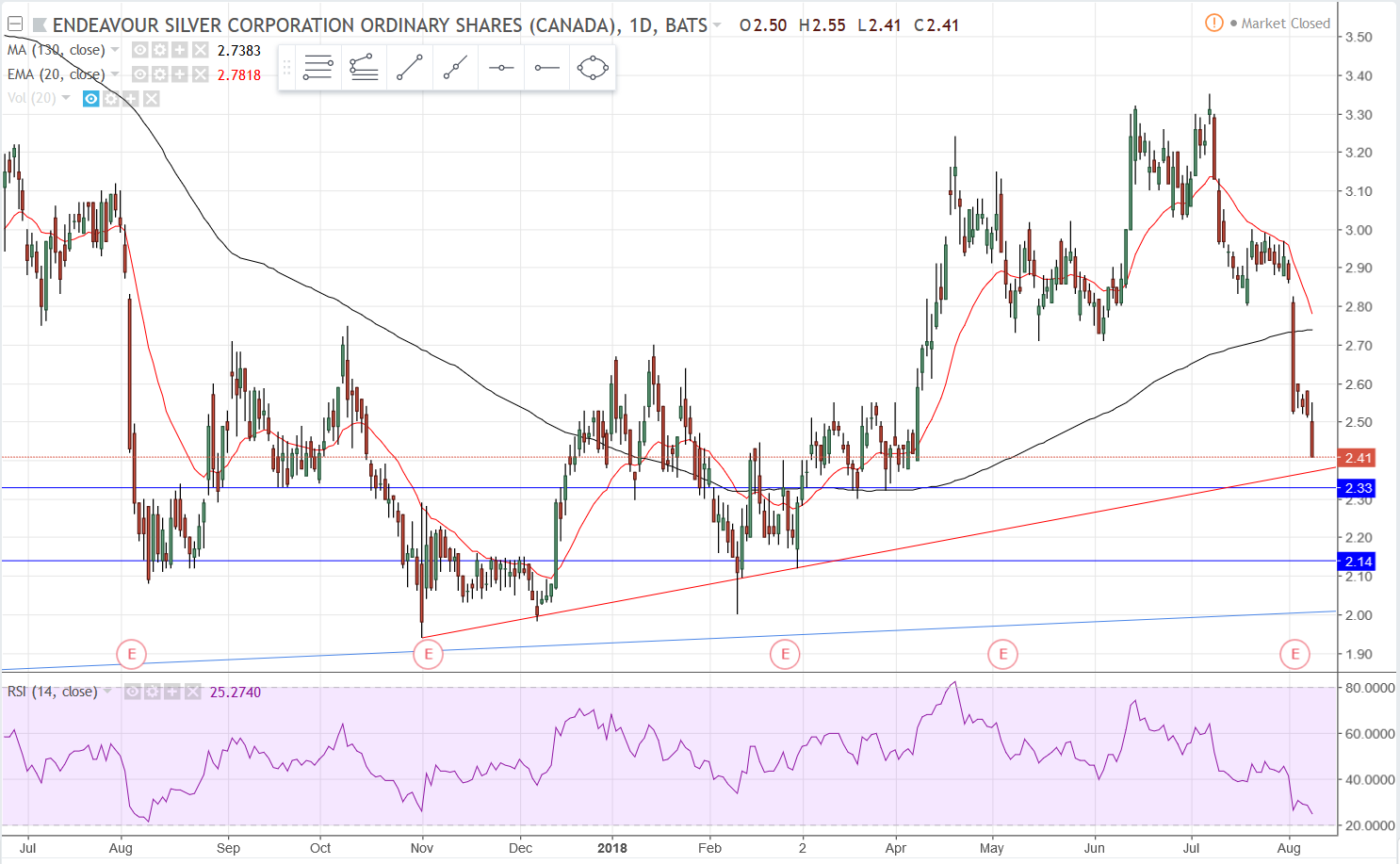Select the trend line tool

coord(410,68)
